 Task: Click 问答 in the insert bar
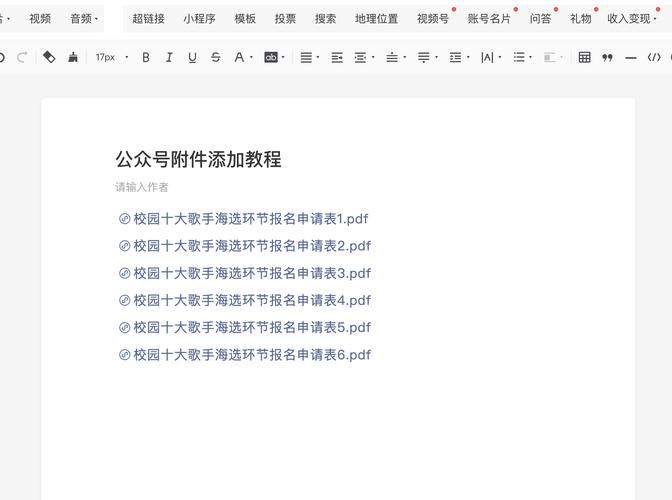click(x=540, y=18)
